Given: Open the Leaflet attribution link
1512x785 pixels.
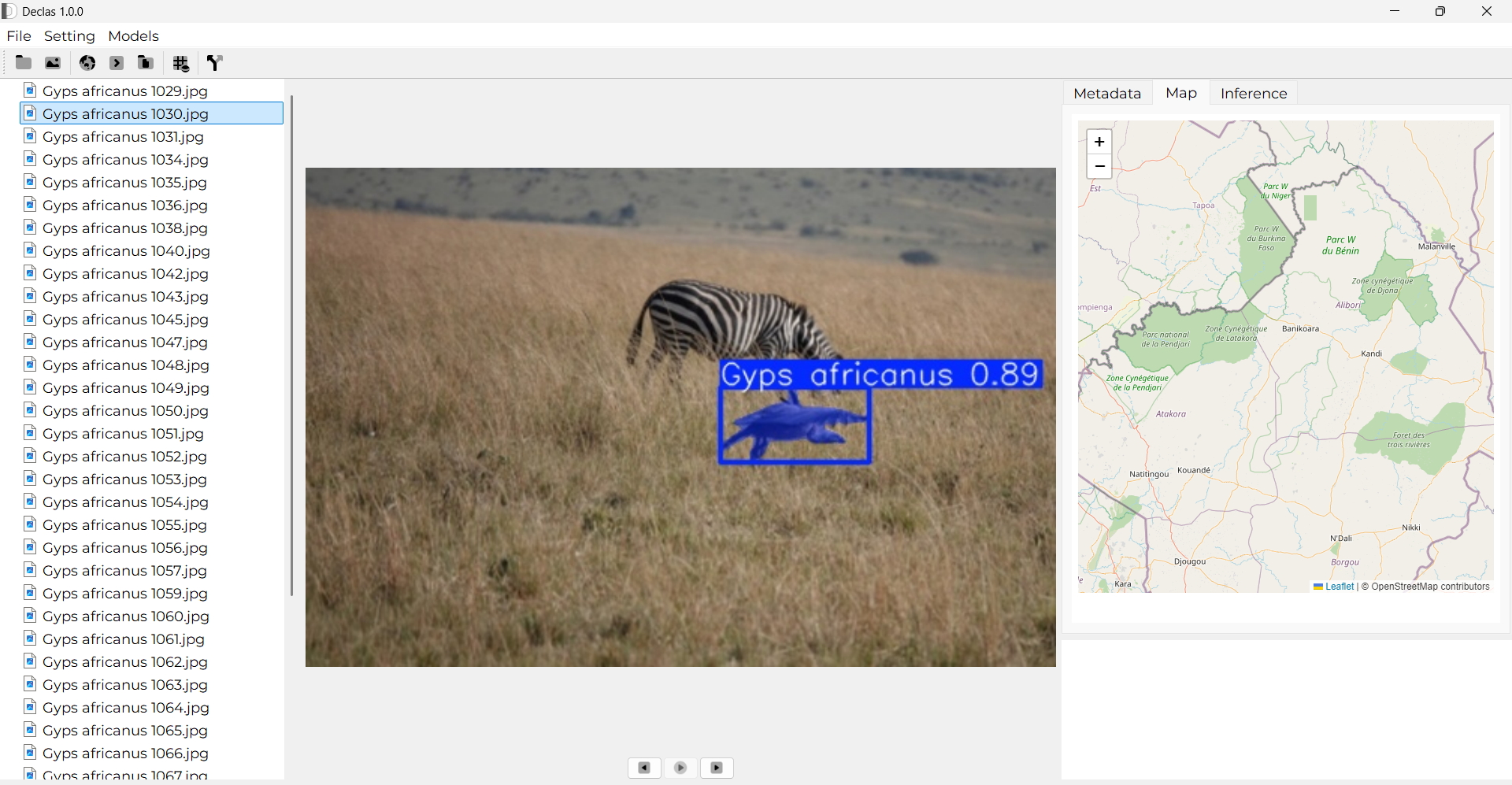Looking at the screenshot, I should tap(1339, 587).
